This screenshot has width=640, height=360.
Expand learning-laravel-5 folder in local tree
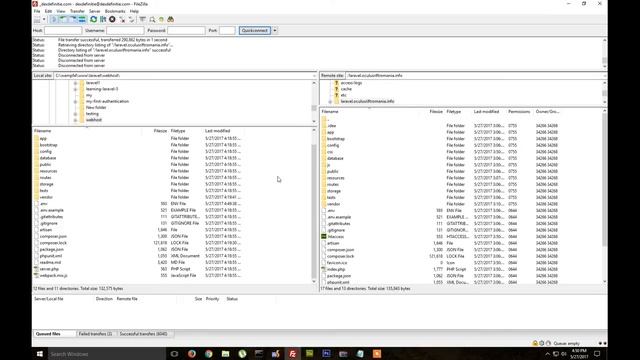coord(75,89)
